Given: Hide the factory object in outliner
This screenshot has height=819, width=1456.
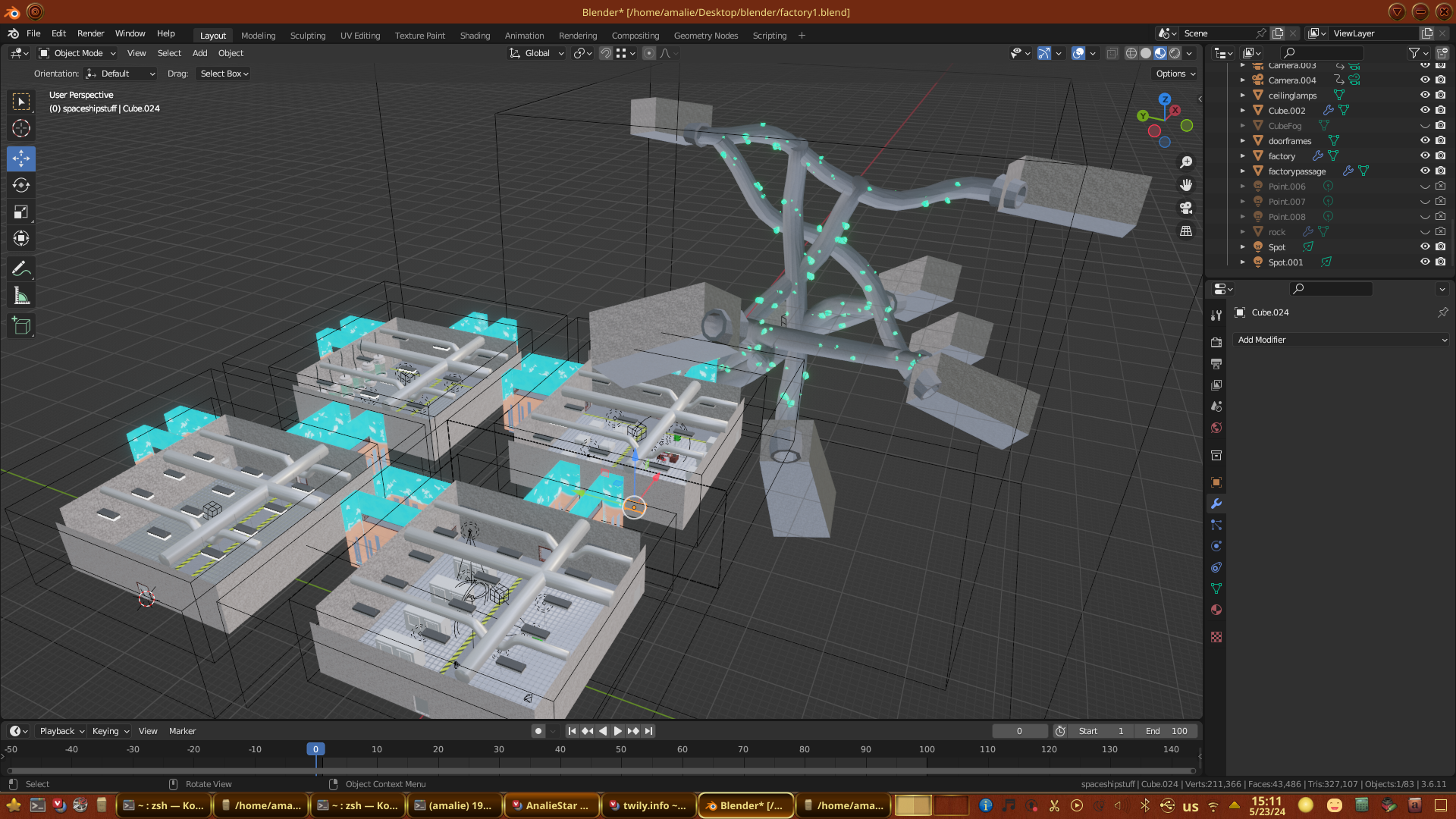Looking at the screenshot, I should coord(1425,155).
